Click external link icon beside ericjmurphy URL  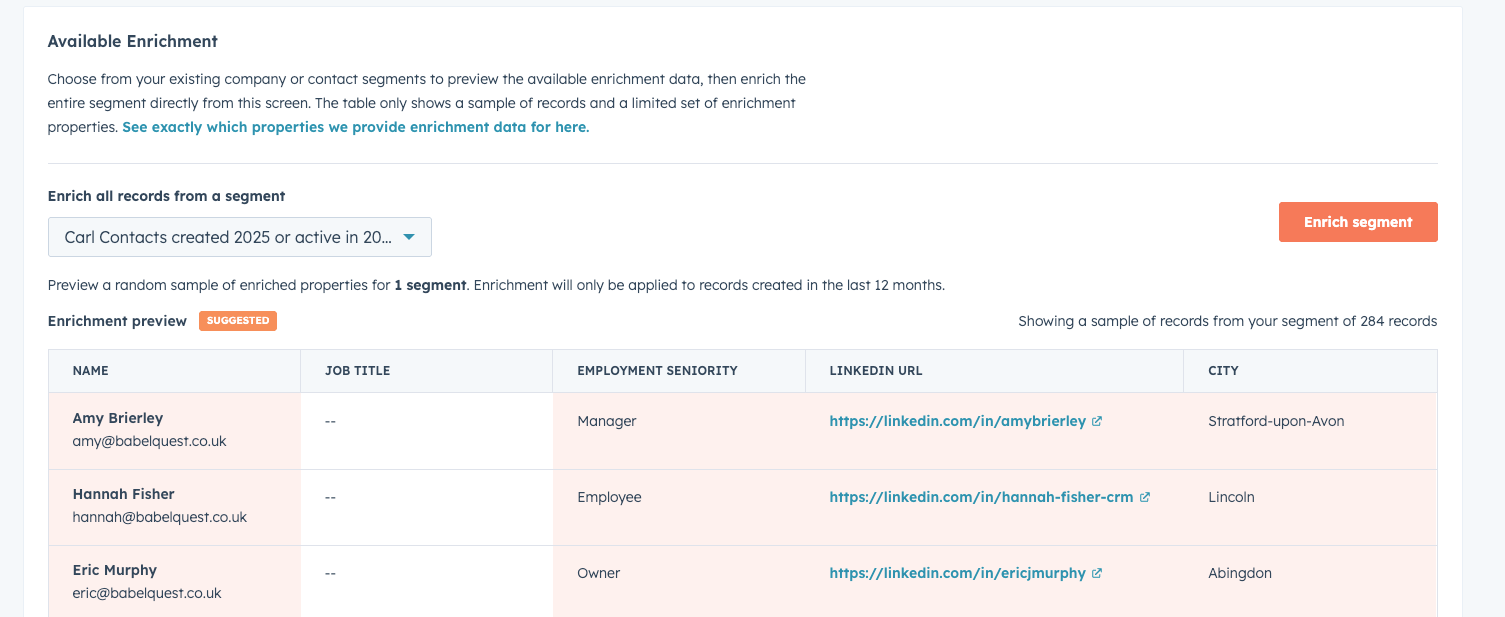1097,573
